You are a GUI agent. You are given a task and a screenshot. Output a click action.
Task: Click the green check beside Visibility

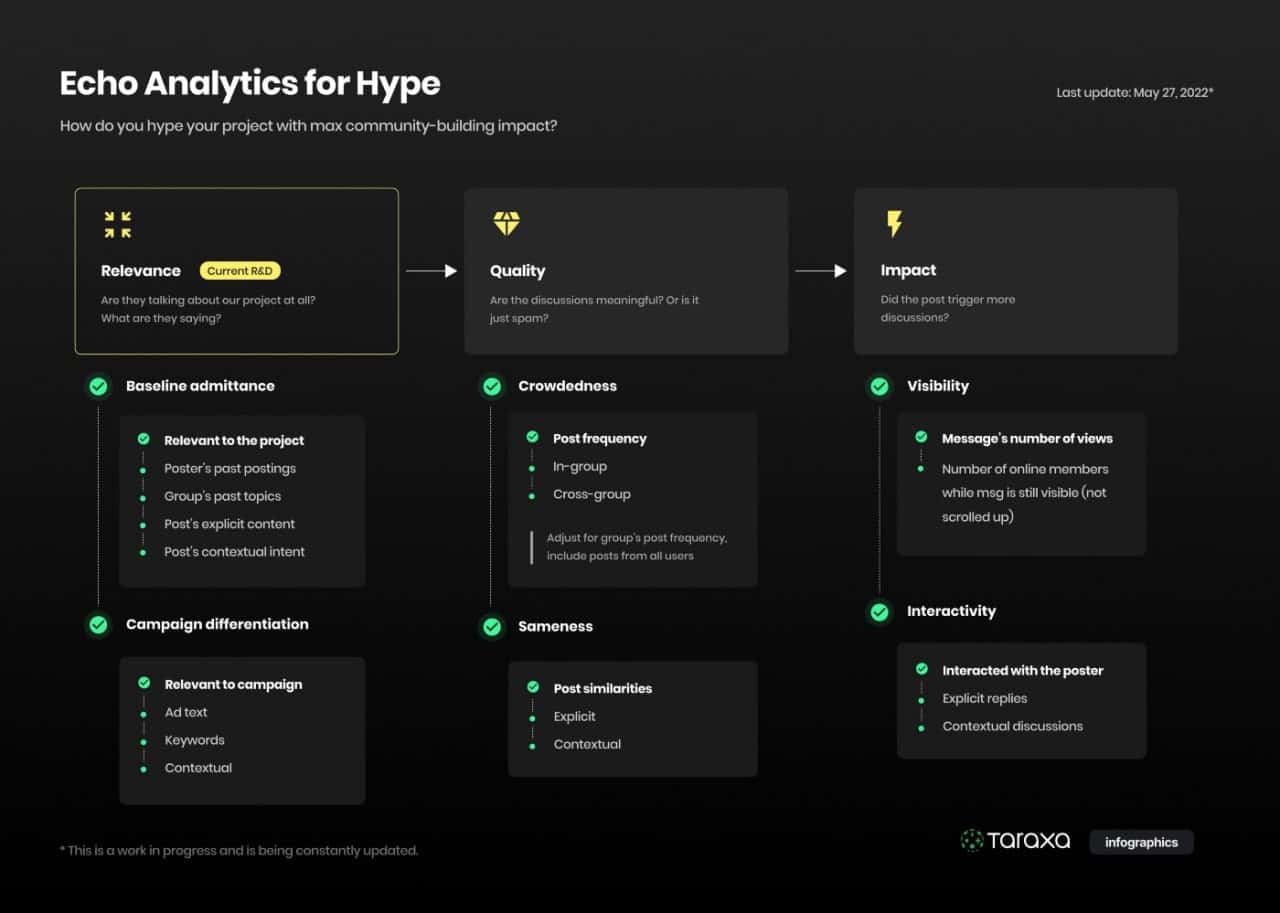coord(879,386)
